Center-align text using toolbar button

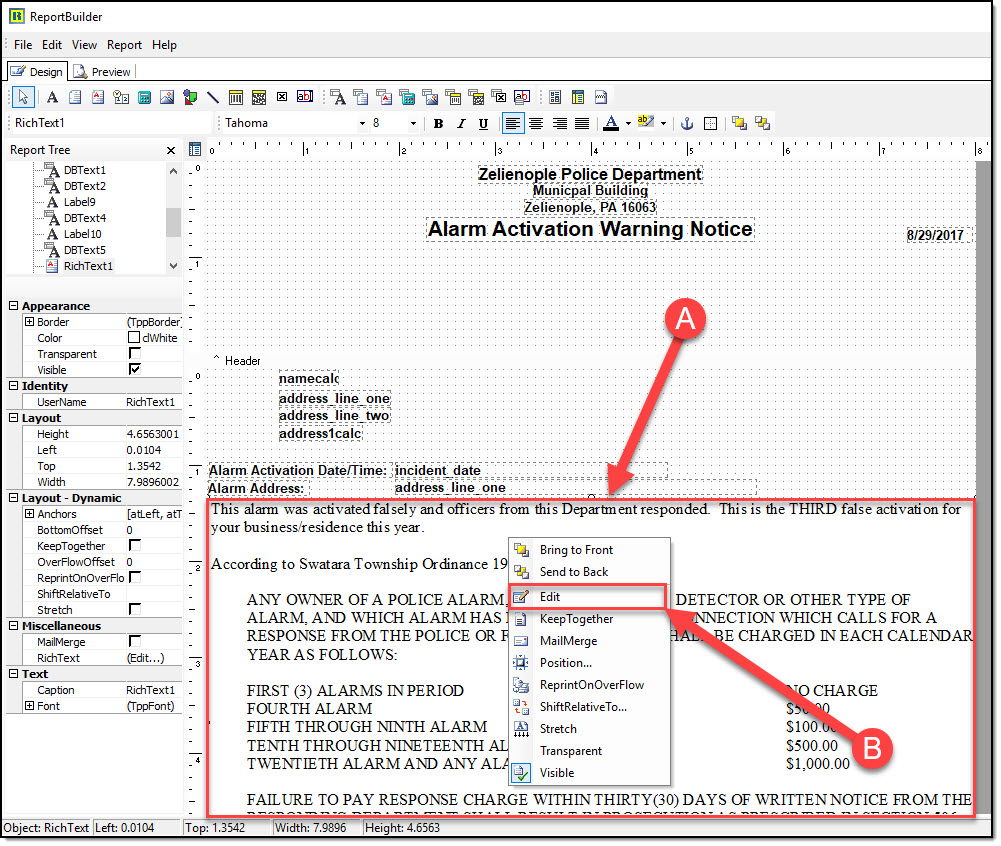pos(537,124)
